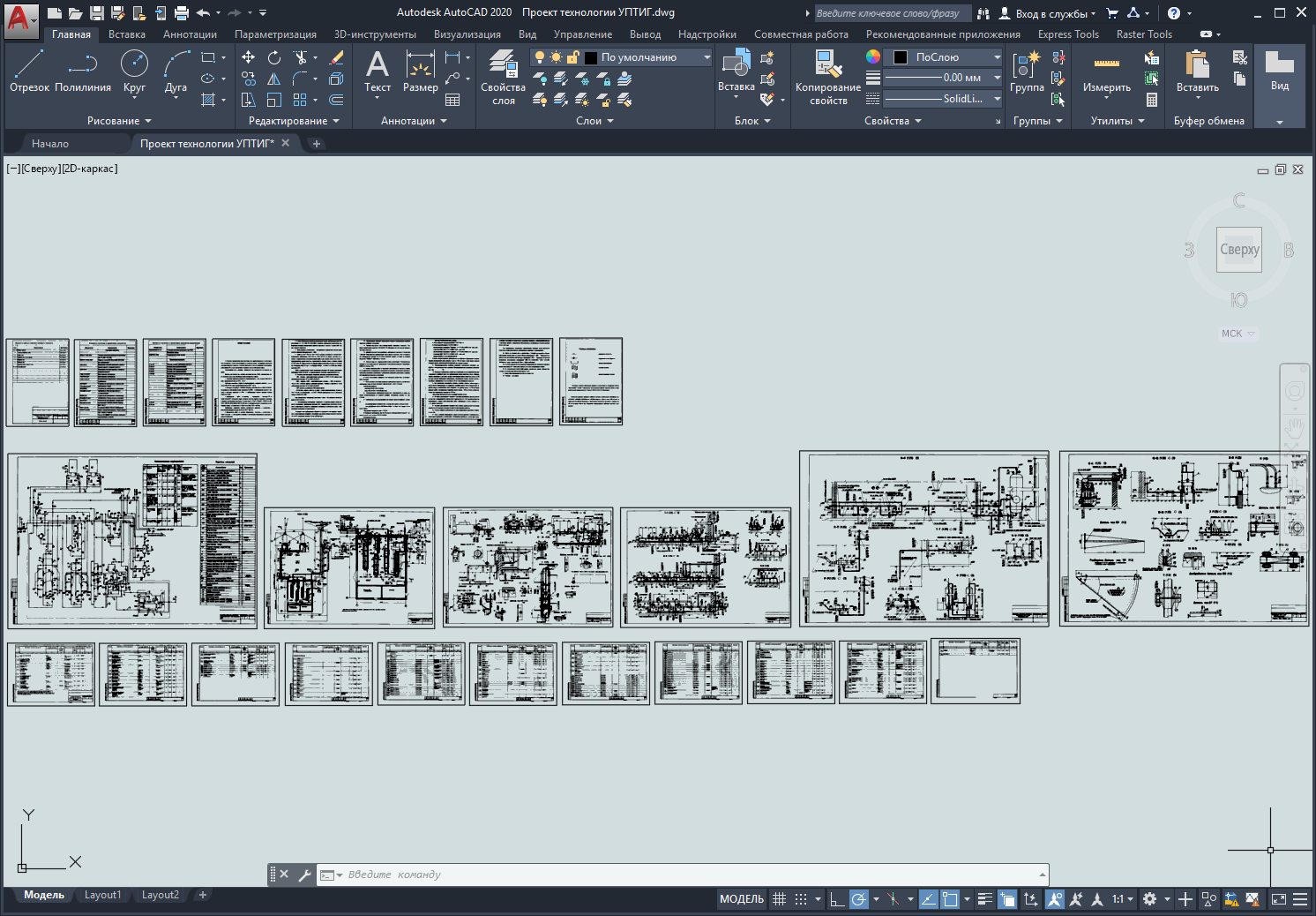Click the Array tool icon
Image resolution: width=1316 pixels, height=916 pixels.
300,100
